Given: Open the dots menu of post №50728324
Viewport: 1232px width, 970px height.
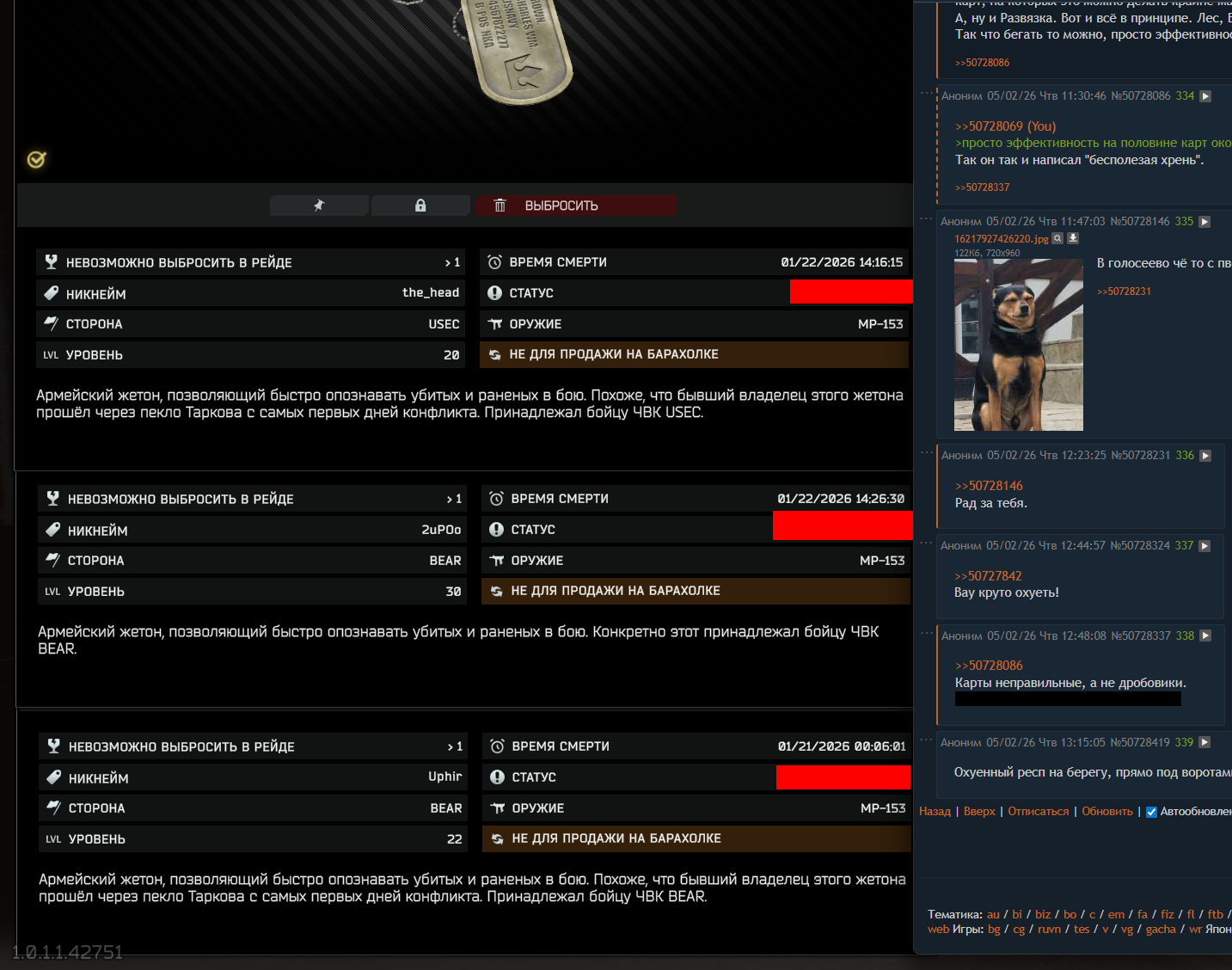Looking at the screenshot, I should (926, 543).
